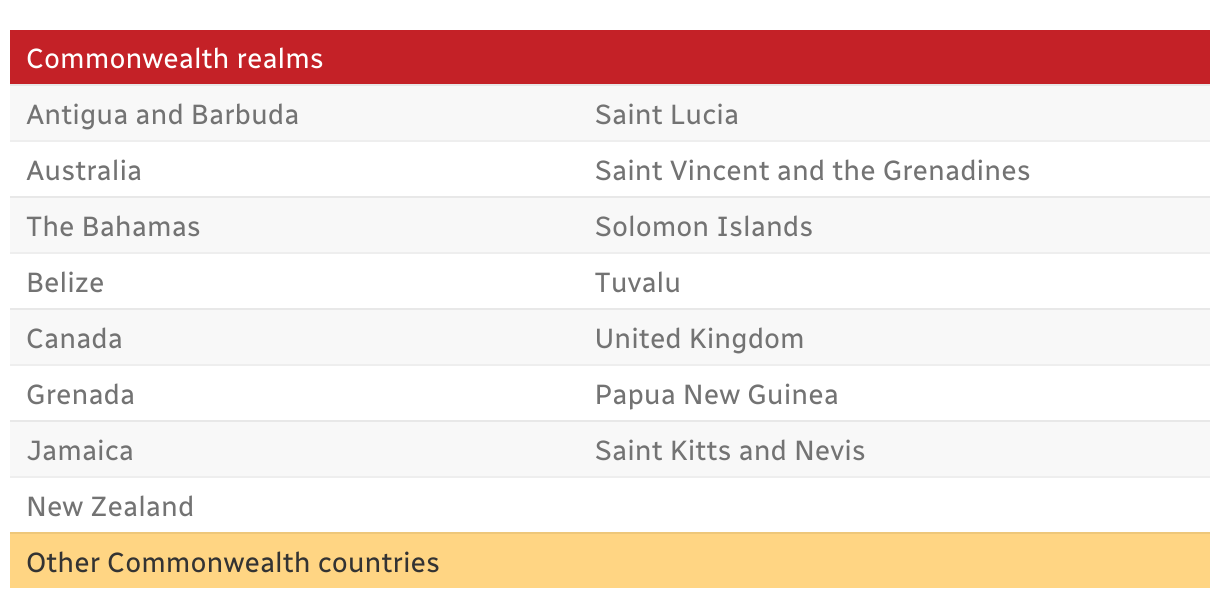Select Belize in the realms table
Image resolution: width=1220 pixels, height=598 pixels.
65,283
